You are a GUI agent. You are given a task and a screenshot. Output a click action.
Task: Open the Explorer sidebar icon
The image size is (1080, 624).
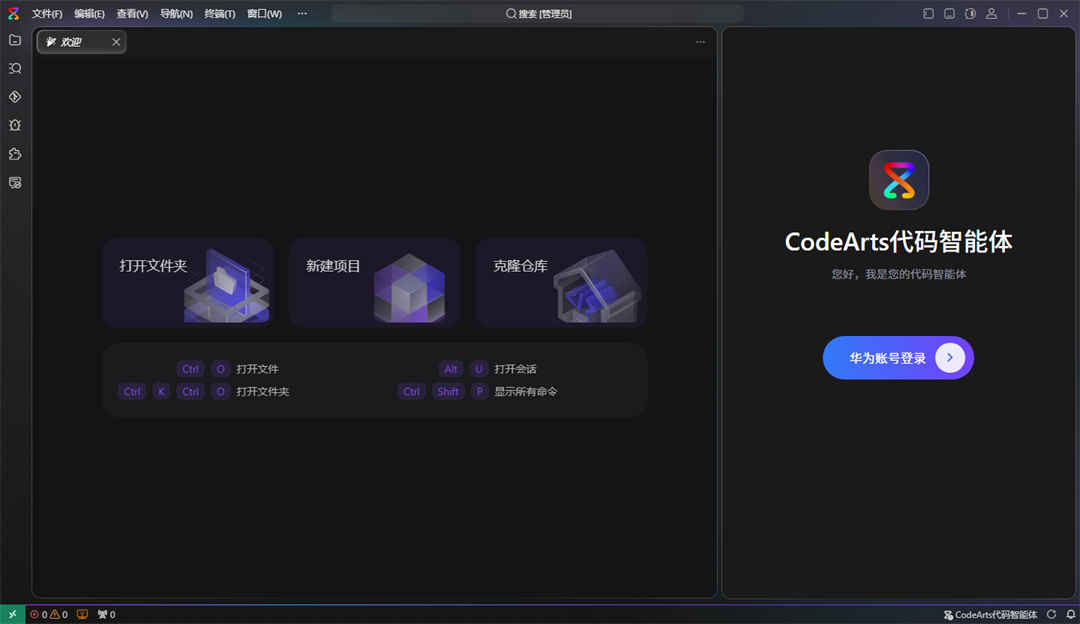tap(14, 40)
